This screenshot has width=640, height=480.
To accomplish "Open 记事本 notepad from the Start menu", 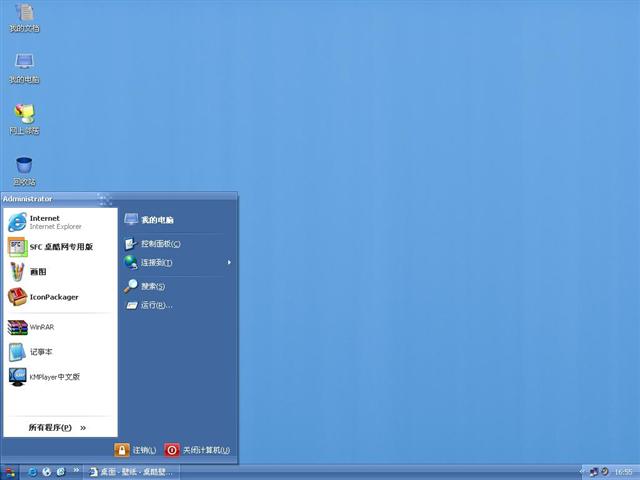I will point(60,352).
